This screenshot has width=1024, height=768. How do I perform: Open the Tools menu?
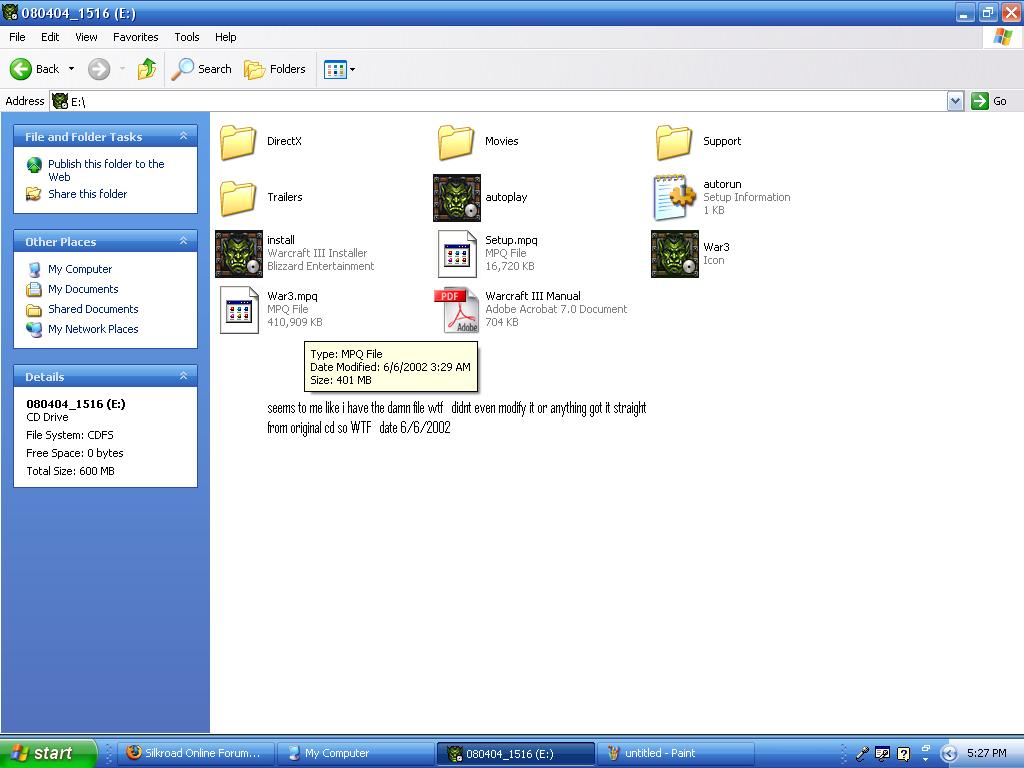[187, 37]
